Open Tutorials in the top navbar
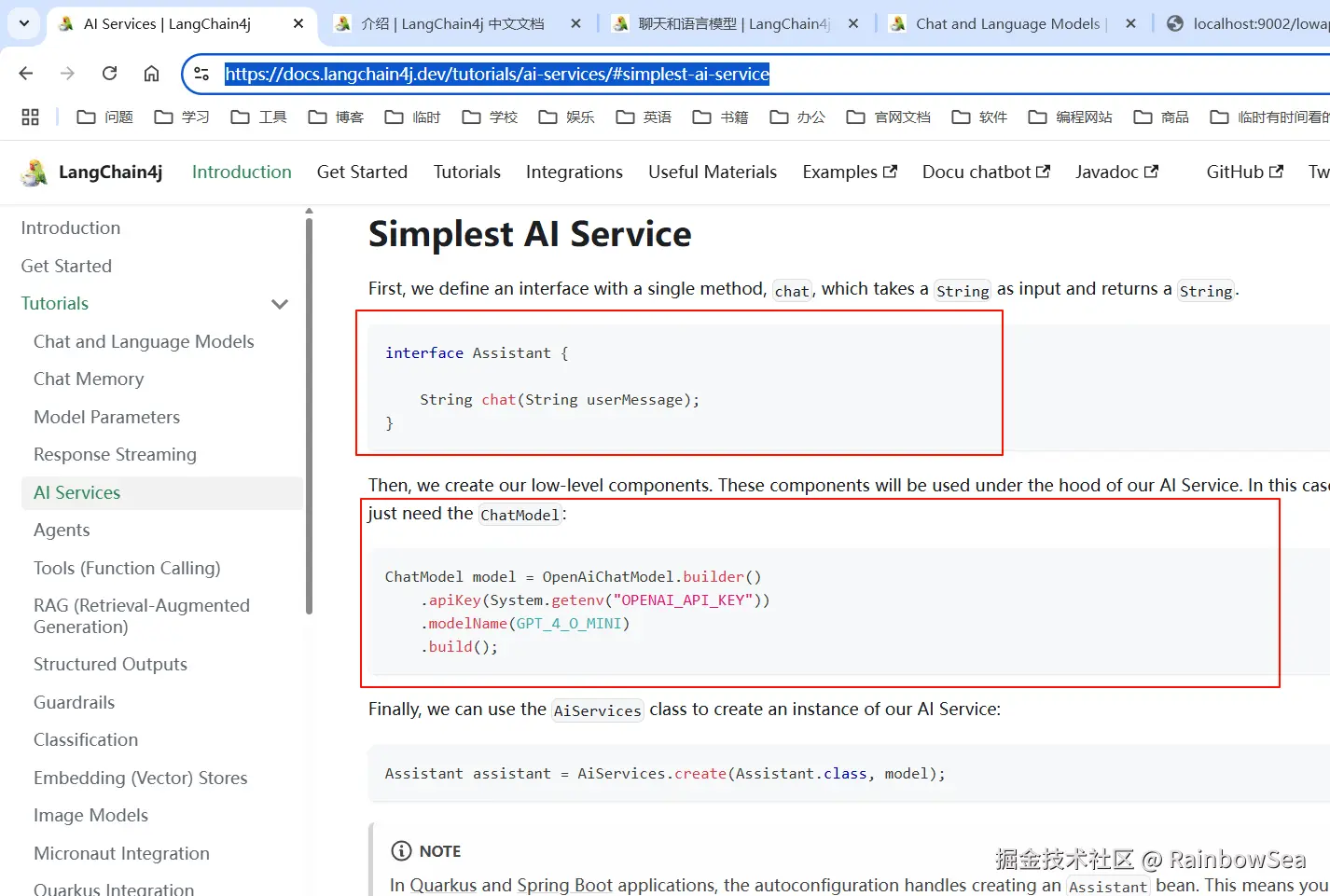The image size is (1330, 896). pyautogui.click(x=467, y=172)
